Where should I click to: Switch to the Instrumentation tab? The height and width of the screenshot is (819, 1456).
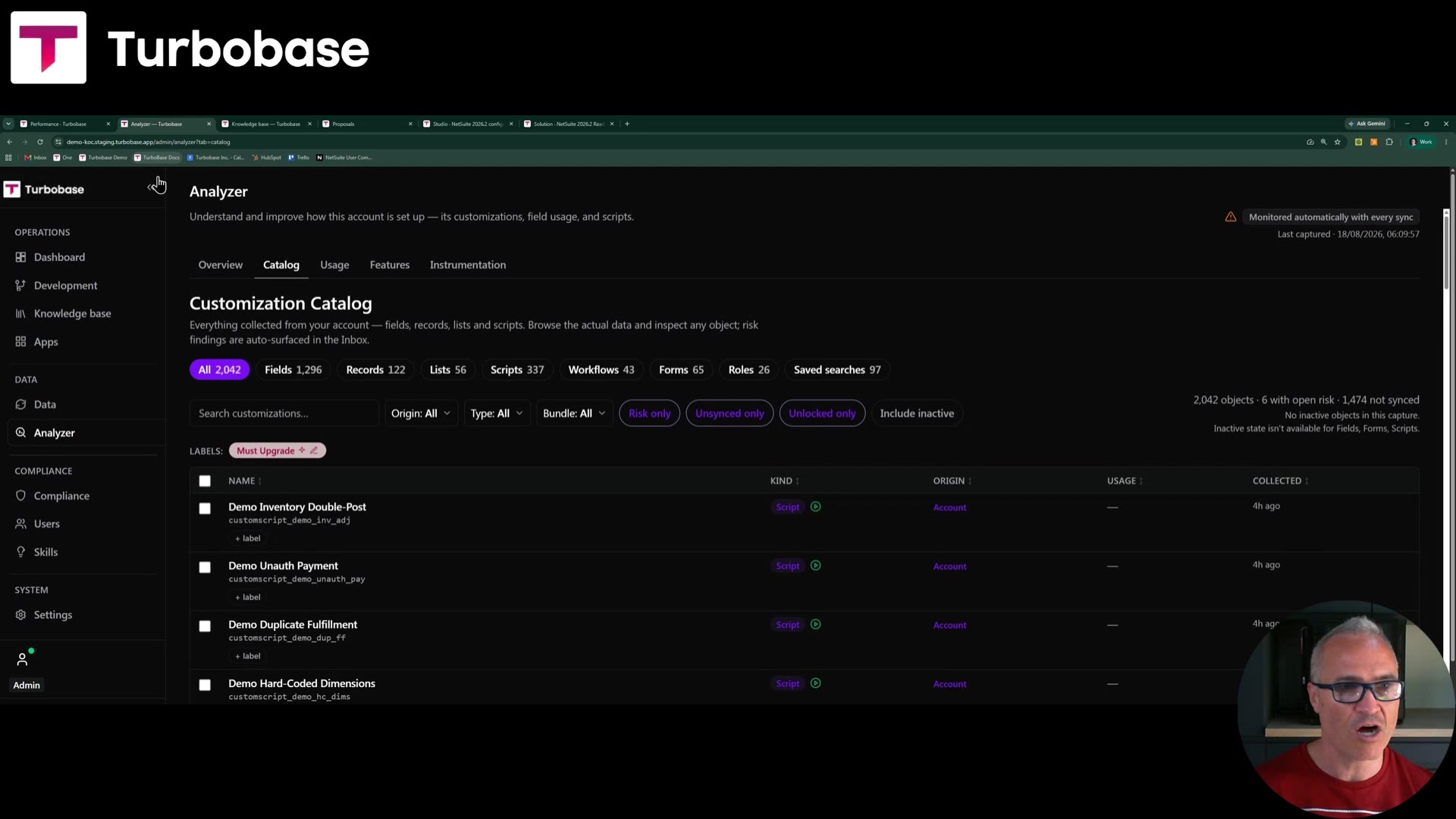[x=468, y=265]
